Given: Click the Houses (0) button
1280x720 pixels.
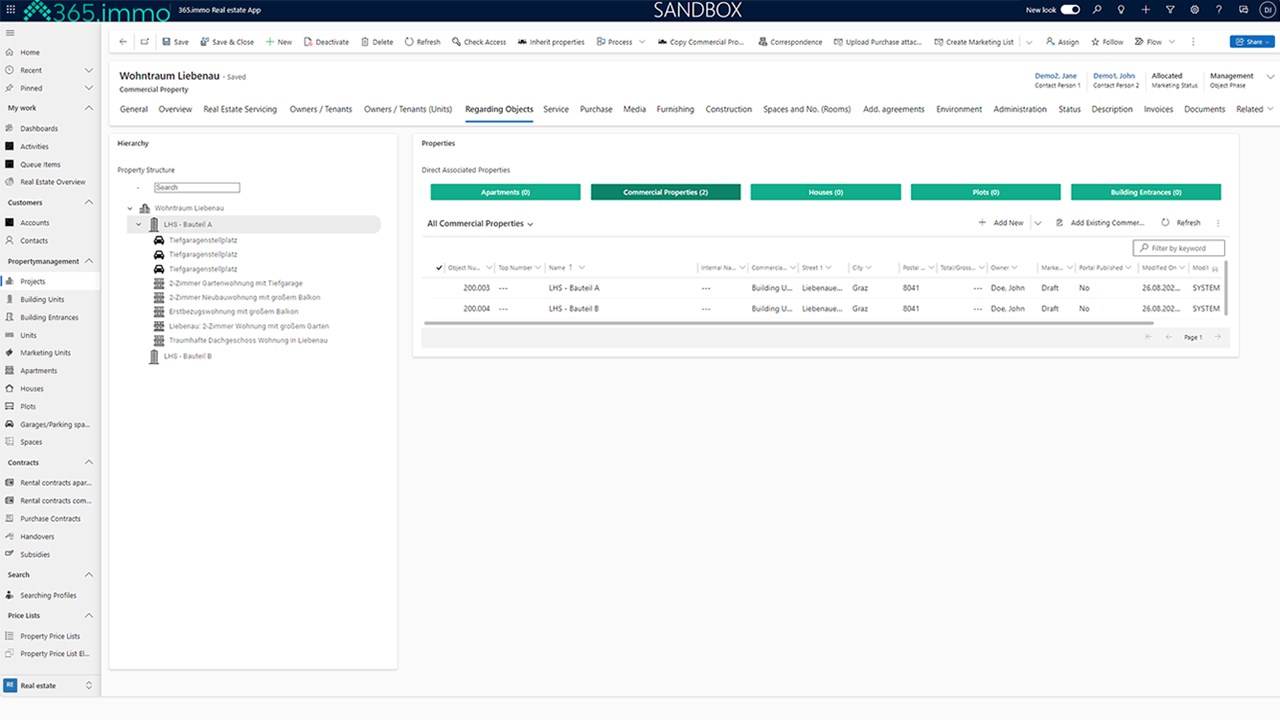Looking at the screenshot, I should click(825, 192).
